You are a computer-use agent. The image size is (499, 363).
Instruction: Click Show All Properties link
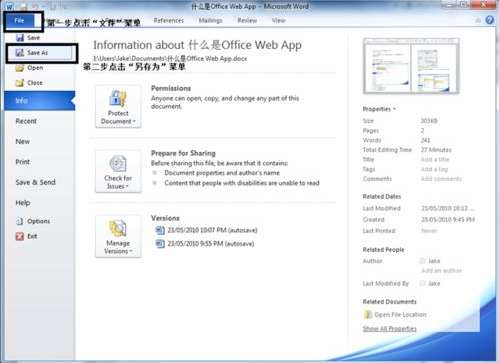389,329
